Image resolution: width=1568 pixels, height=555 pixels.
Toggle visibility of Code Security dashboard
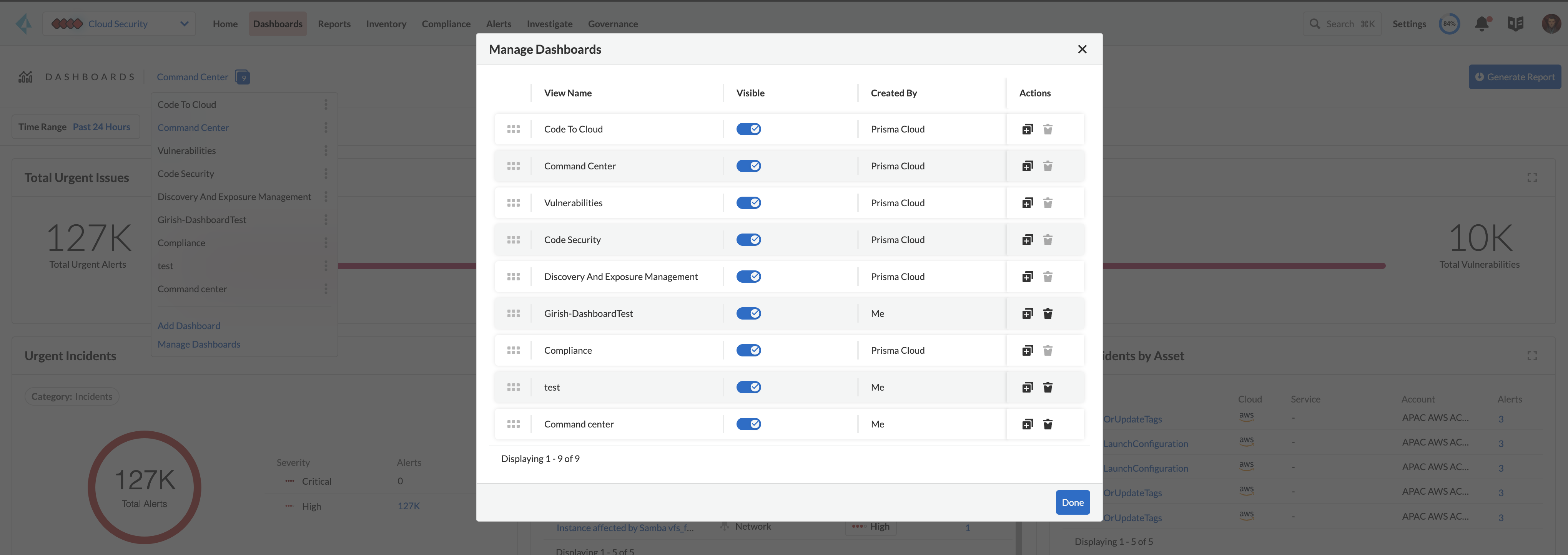[748, 240]
